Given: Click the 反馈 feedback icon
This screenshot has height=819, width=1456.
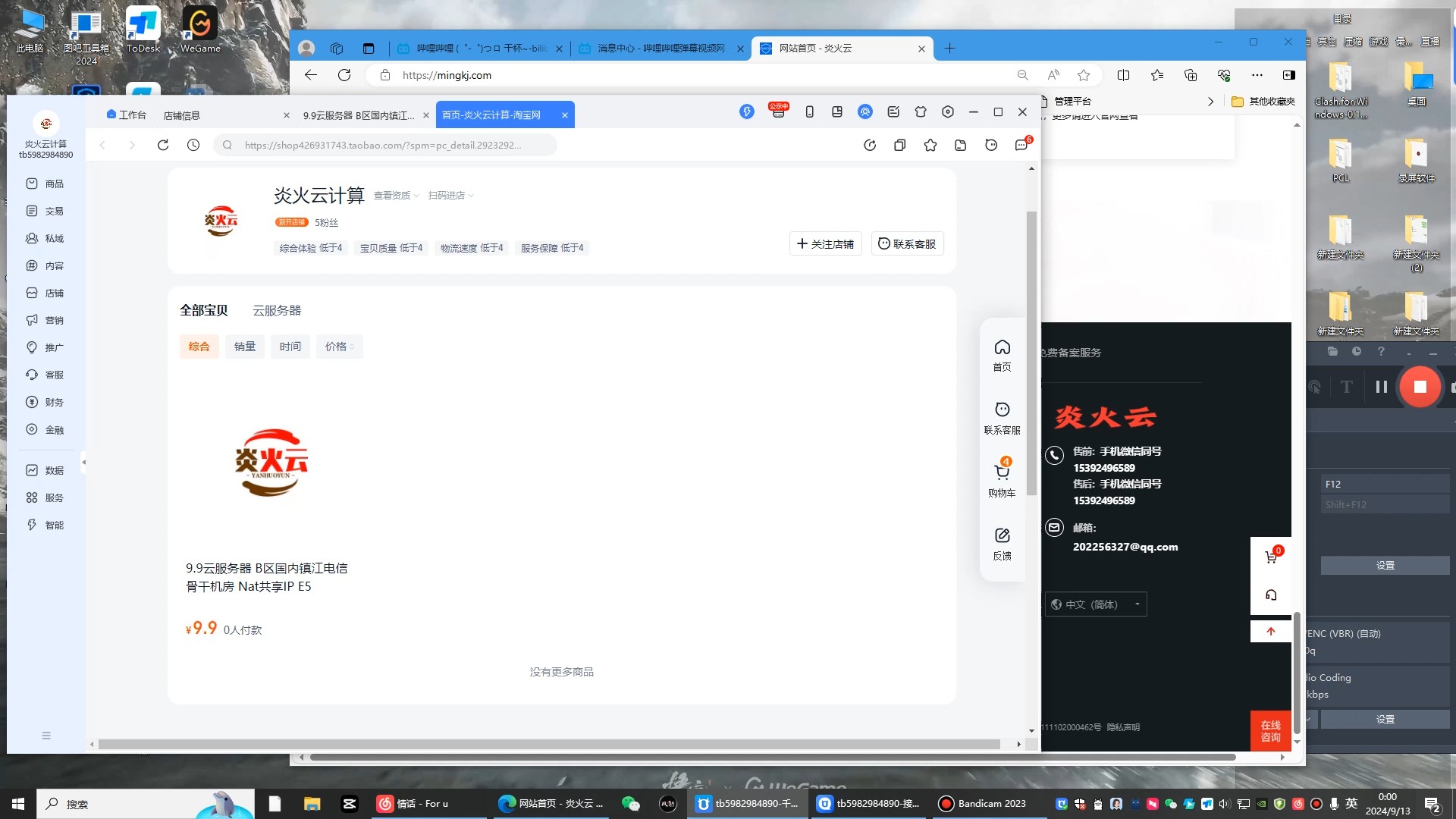Looking at the screenshot, I should coord(1002,544).
